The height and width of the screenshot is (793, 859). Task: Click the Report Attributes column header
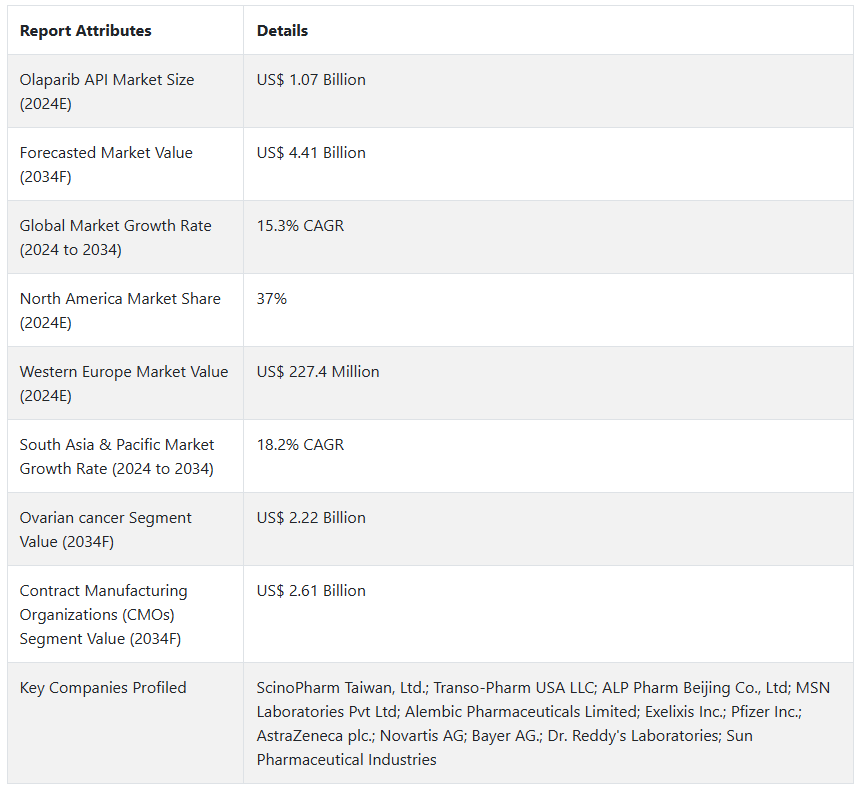coord(86,31)
